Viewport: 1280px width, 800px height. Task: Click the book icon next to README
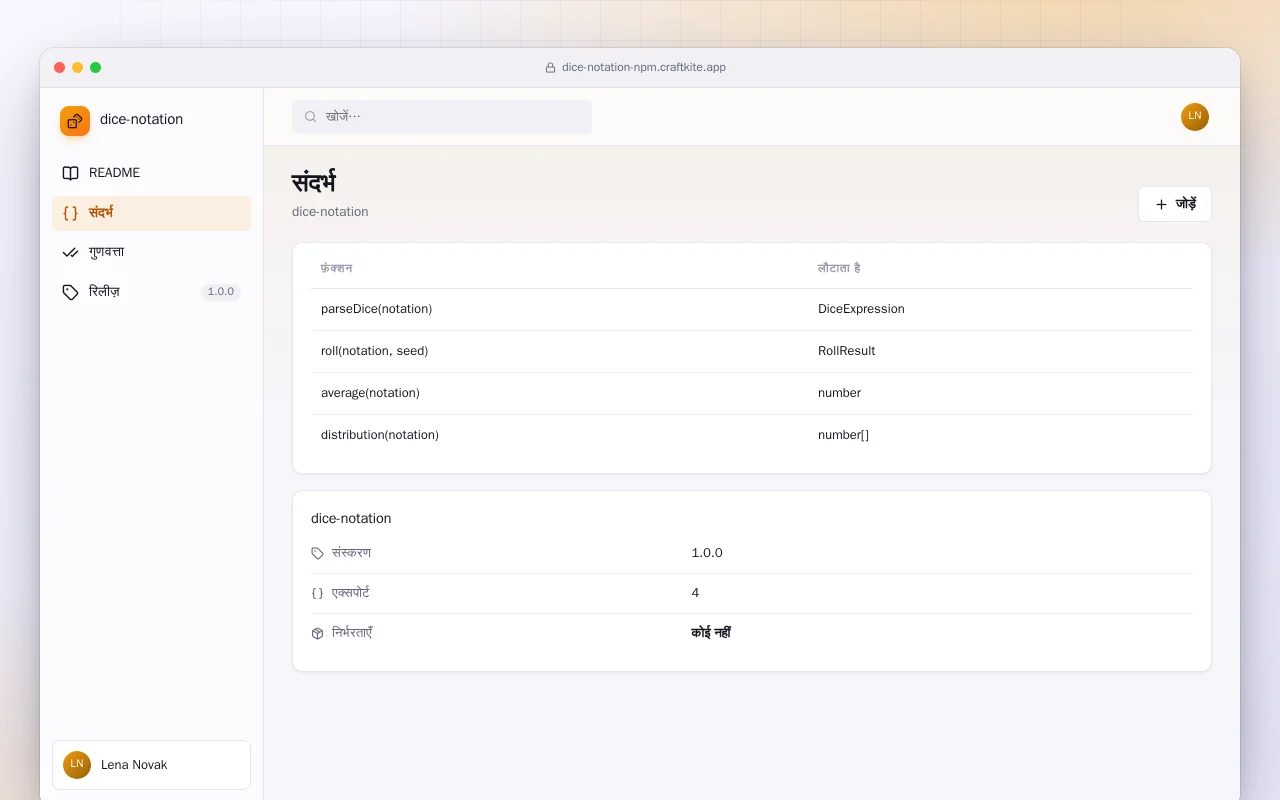pyautogui.click(x=70, y=173)
